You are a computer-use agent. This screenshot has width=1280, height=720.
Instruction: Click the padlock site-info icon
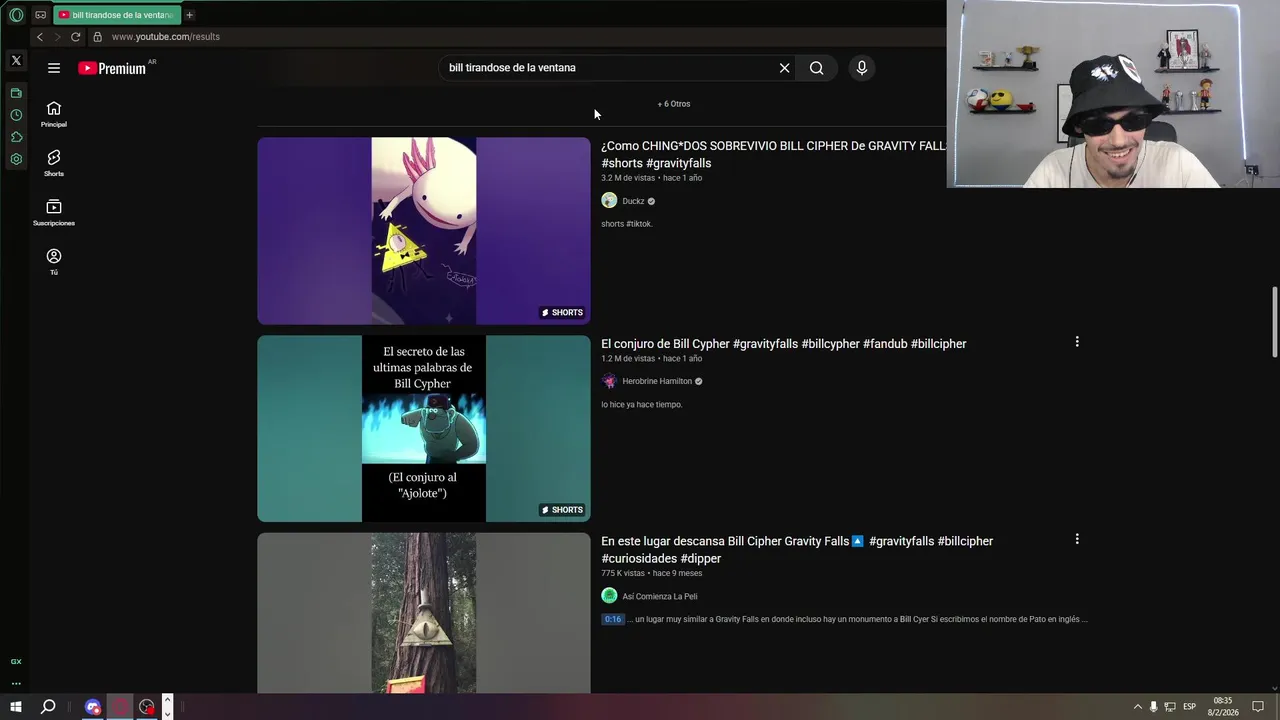click(x=97, y=37)
